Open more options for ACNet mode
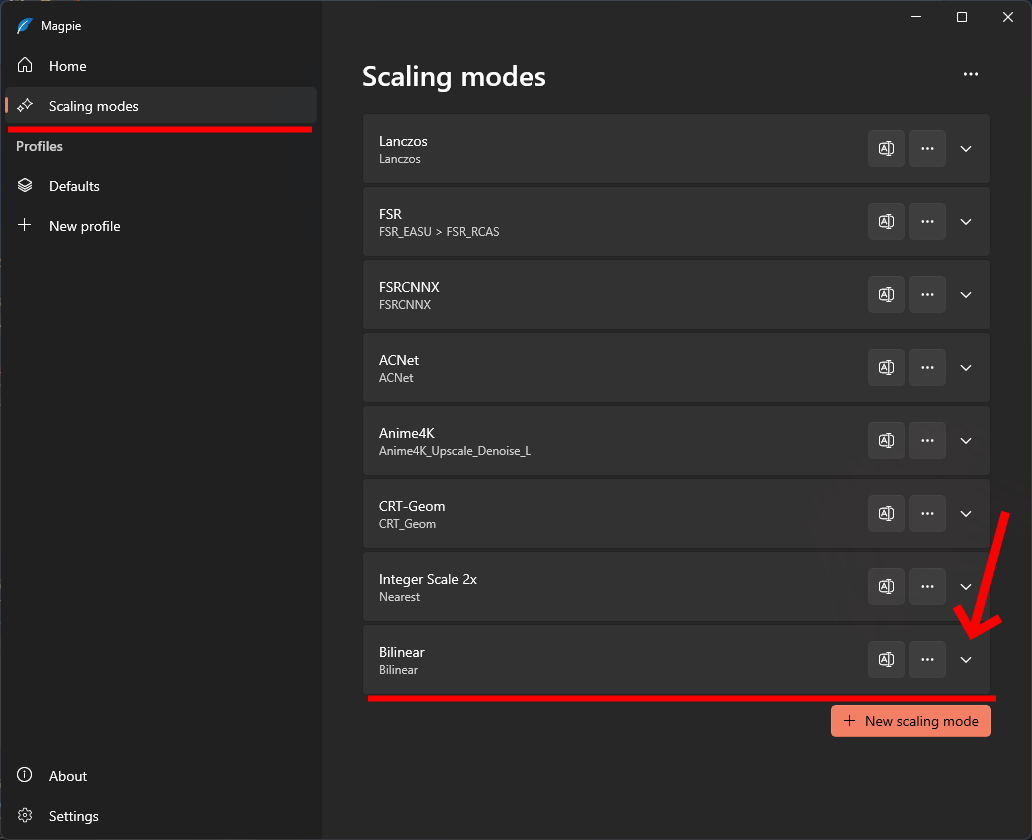Viewport: 1032px width, 840px height. coord(927,368)
